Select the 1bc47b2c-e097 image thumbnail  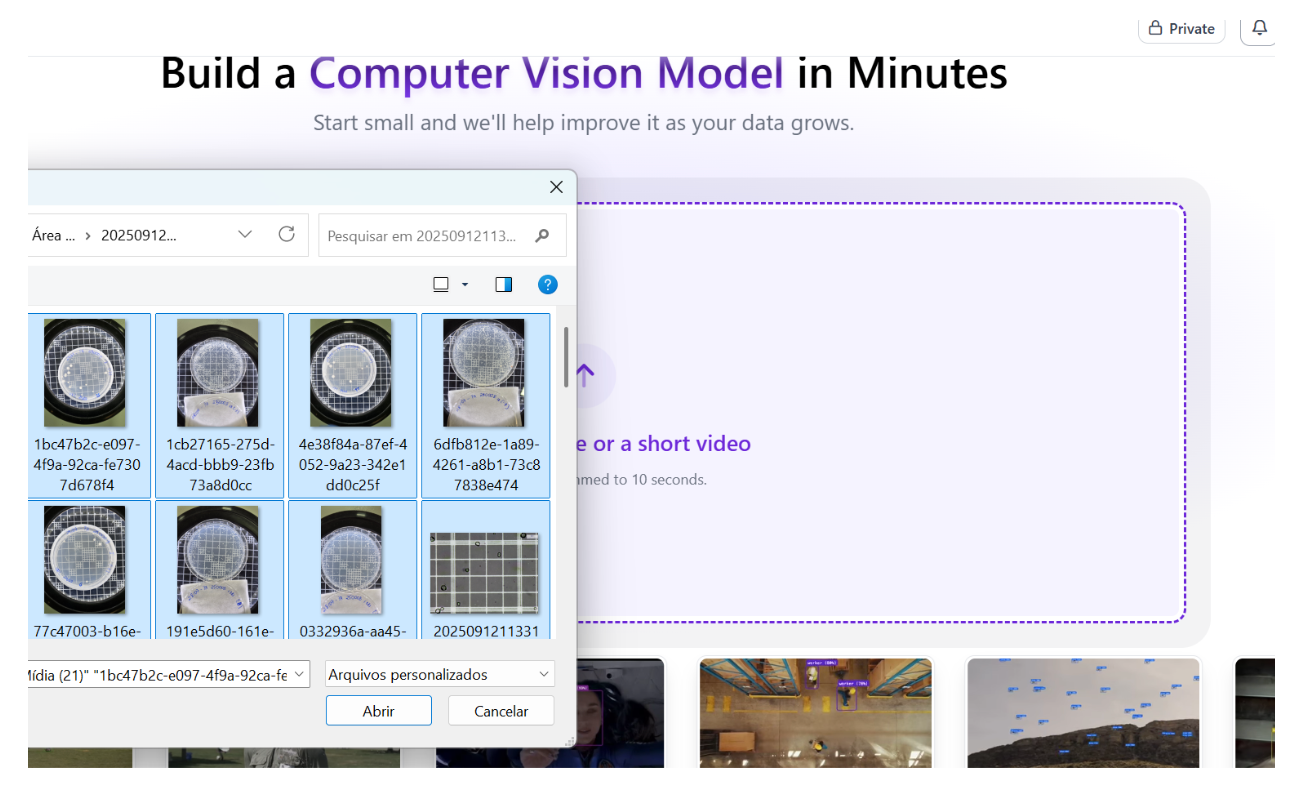[85, 374]
